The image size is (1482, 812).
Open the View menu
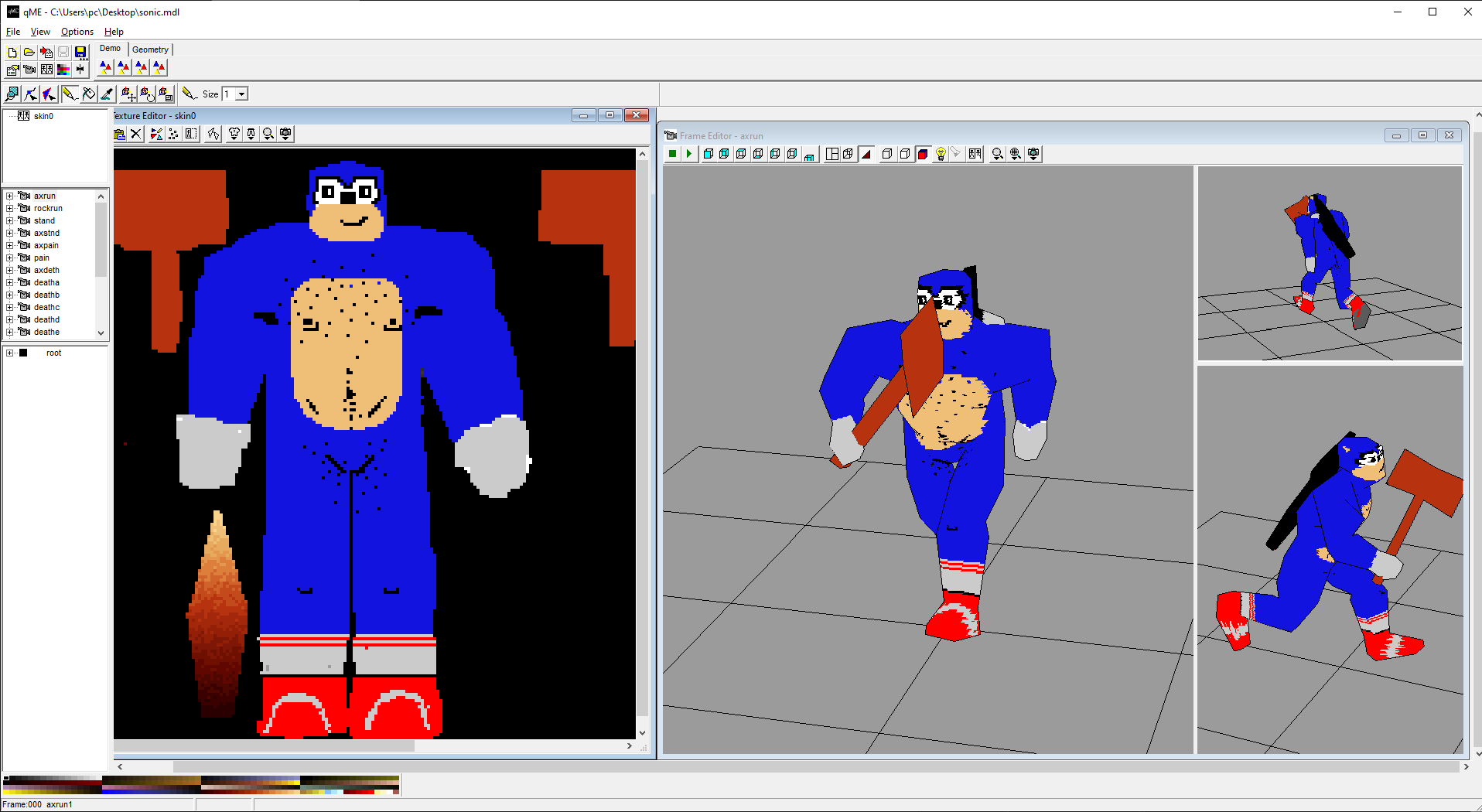click(x=40, y=32)
